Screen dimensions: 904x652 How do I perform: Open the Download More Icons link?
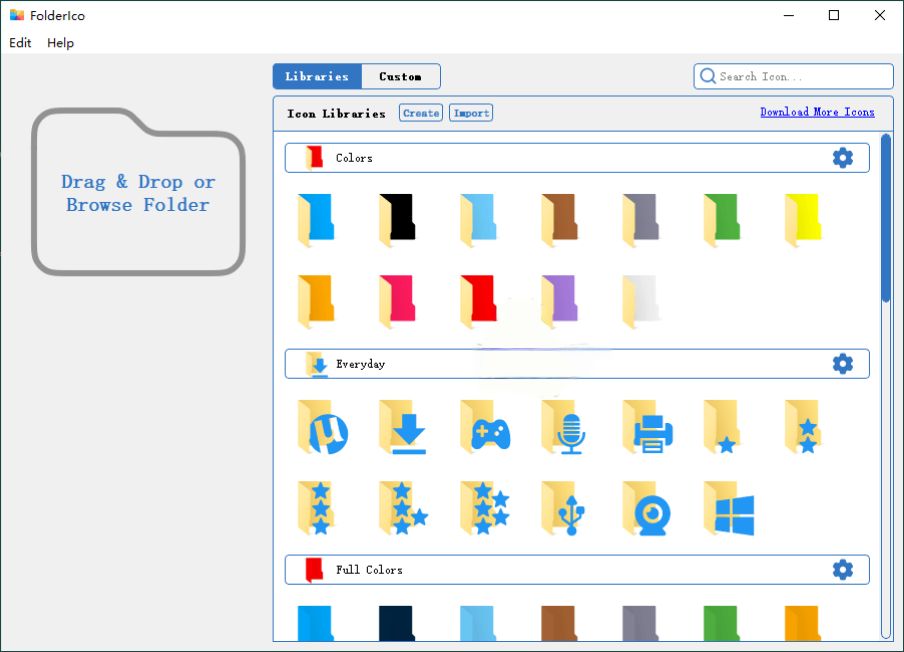point(817,112)
